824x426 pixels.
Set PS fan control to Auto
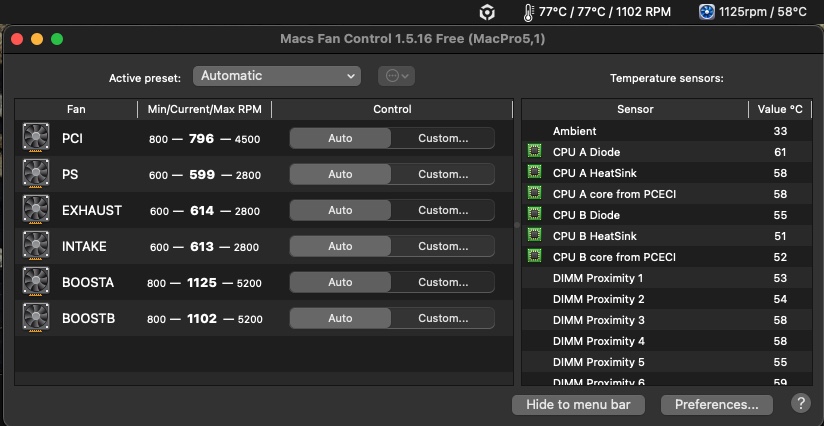click(x=340, y=174)
